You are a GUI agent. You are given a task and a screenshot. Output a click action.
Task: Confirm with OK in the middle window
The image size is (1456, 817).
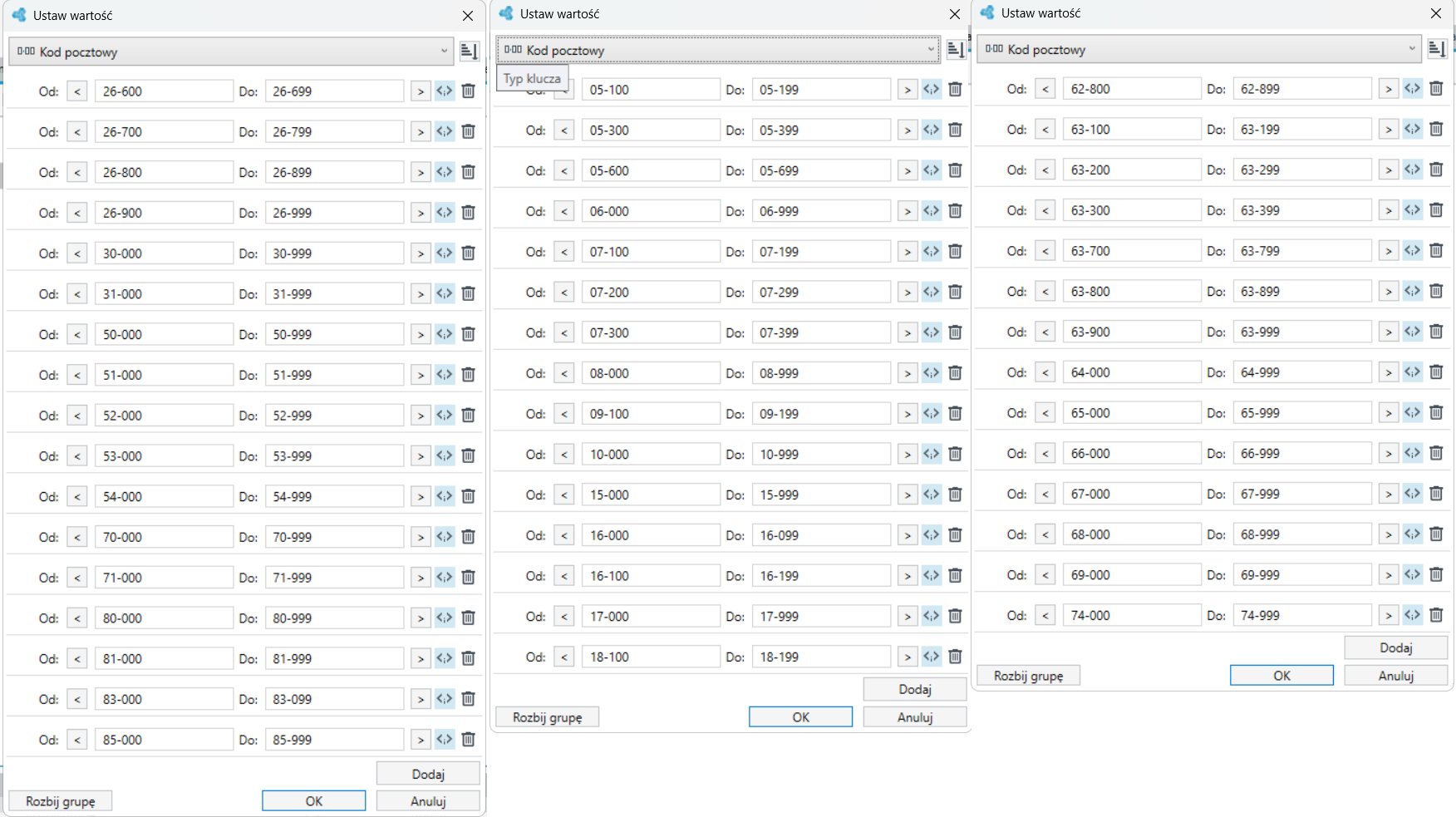(801, 717)
